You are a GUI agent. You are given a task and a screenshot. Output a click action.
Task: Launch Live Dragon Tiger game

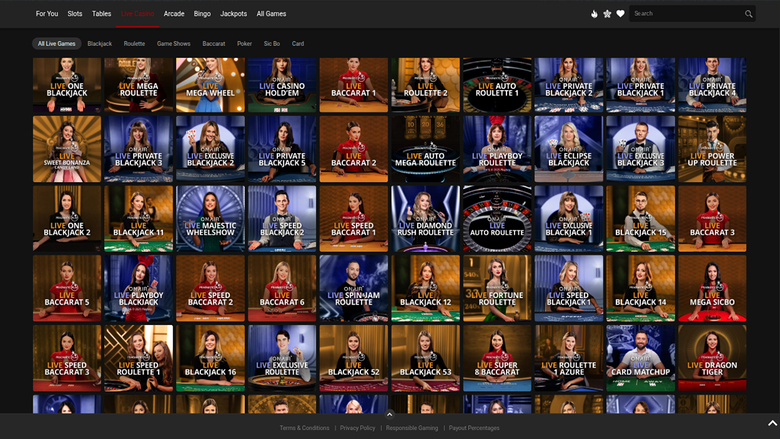(x=712, y=358)
